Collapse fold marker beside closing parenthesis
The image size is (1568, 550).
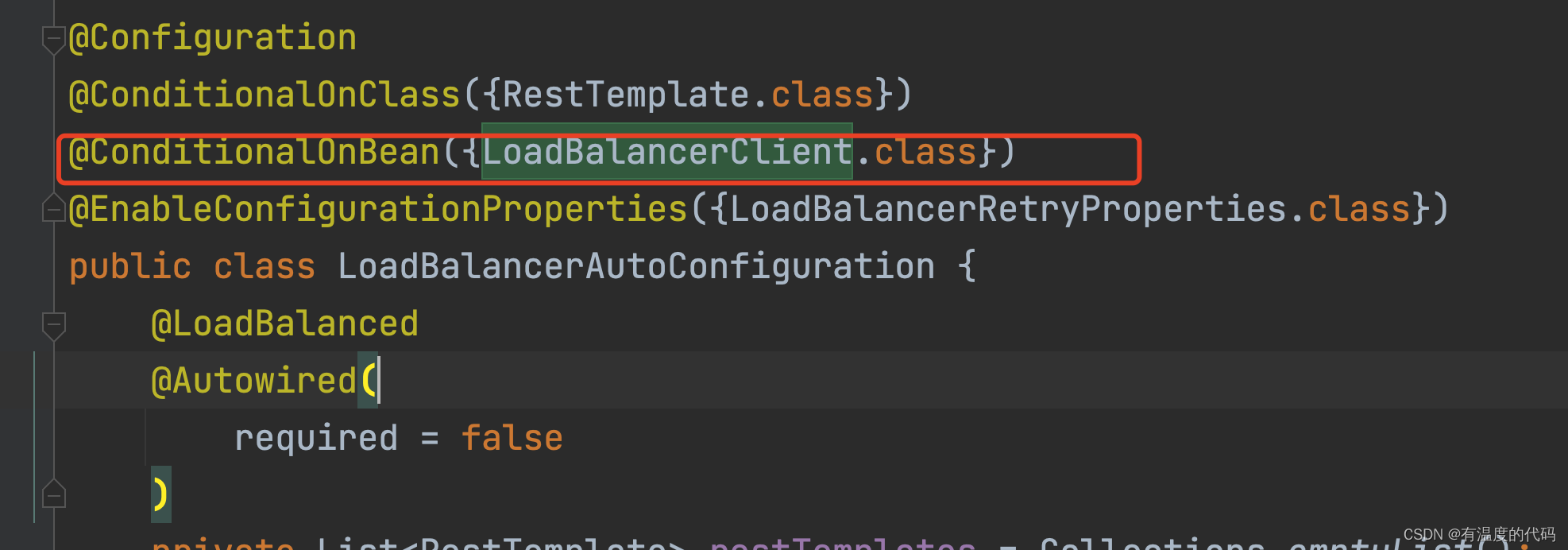[53, 494]
